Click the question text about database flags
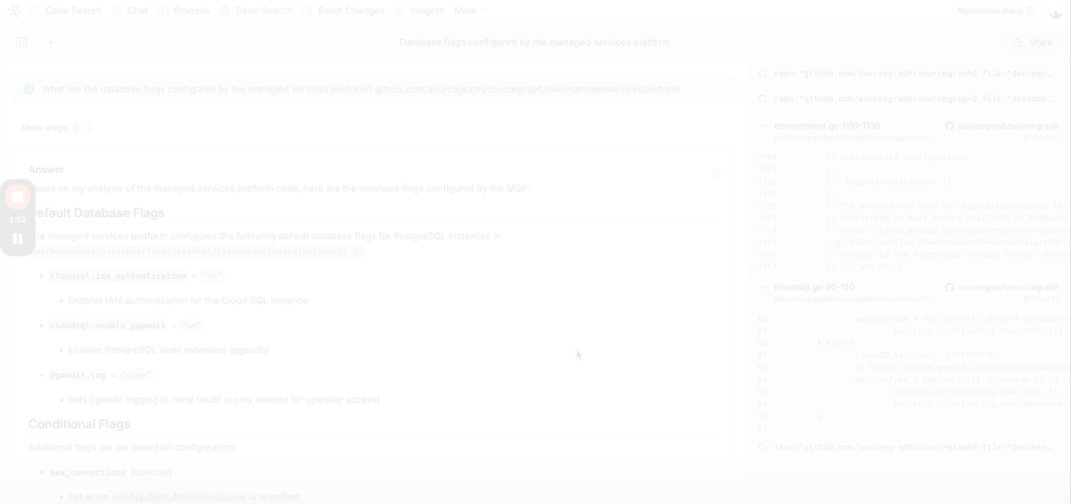1071x504 pixels. 361,89
